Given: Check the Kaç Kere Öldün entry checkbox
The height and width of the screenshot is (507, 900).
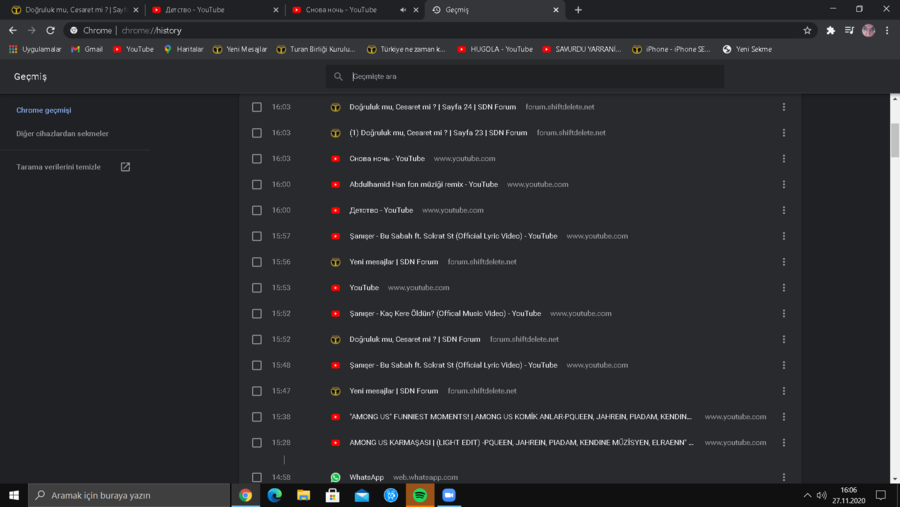Looking at the screenshot, I should pyautogui.click(x=257, y=314).
